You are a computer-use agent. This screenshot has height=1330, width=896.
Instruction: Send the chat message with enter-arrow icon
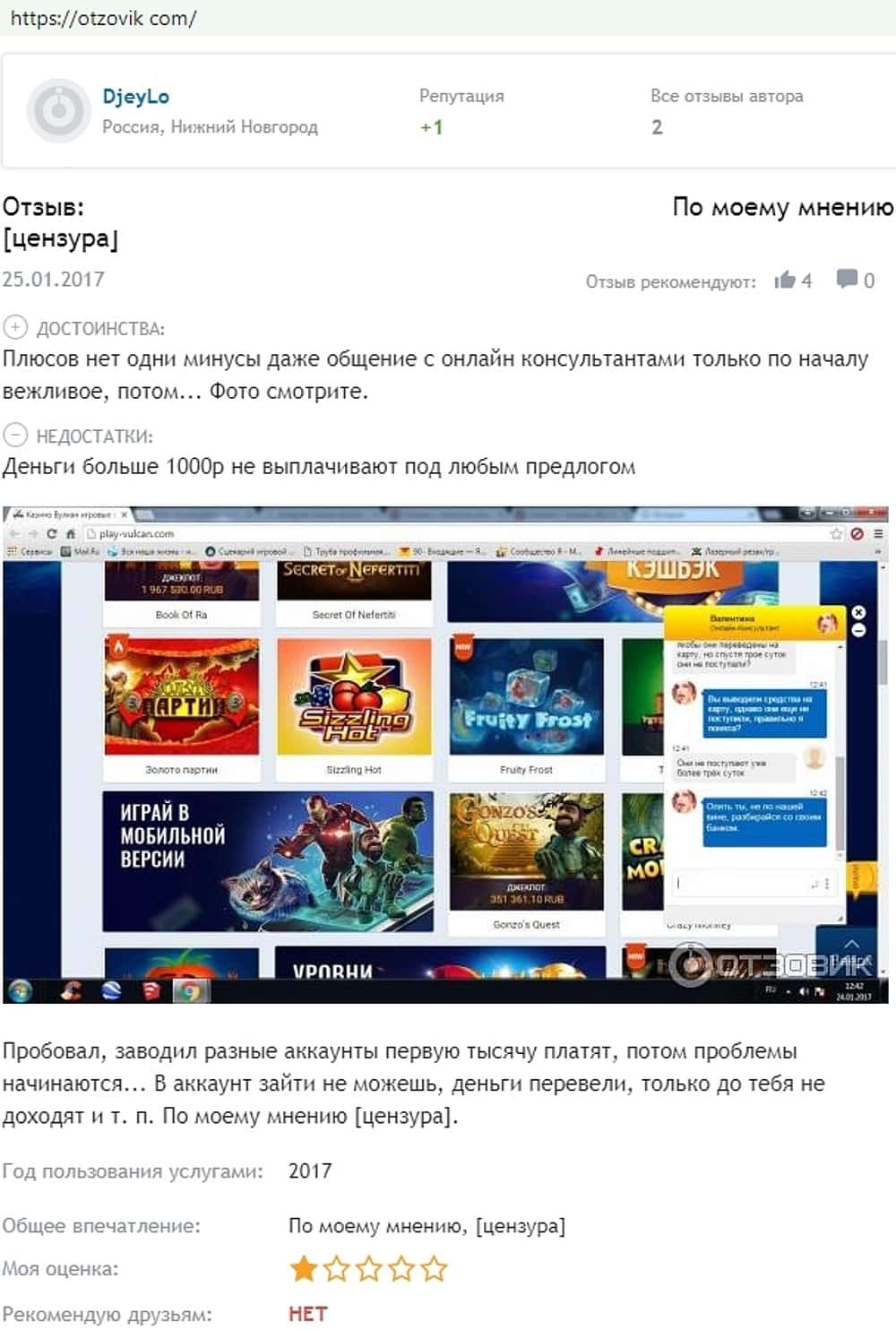814,885
